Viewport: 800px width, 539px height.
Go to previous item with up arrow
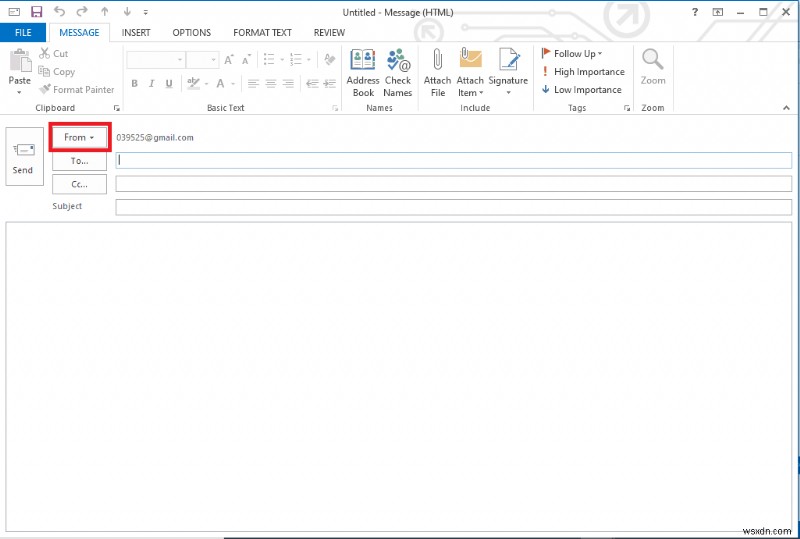coord(105,11)
